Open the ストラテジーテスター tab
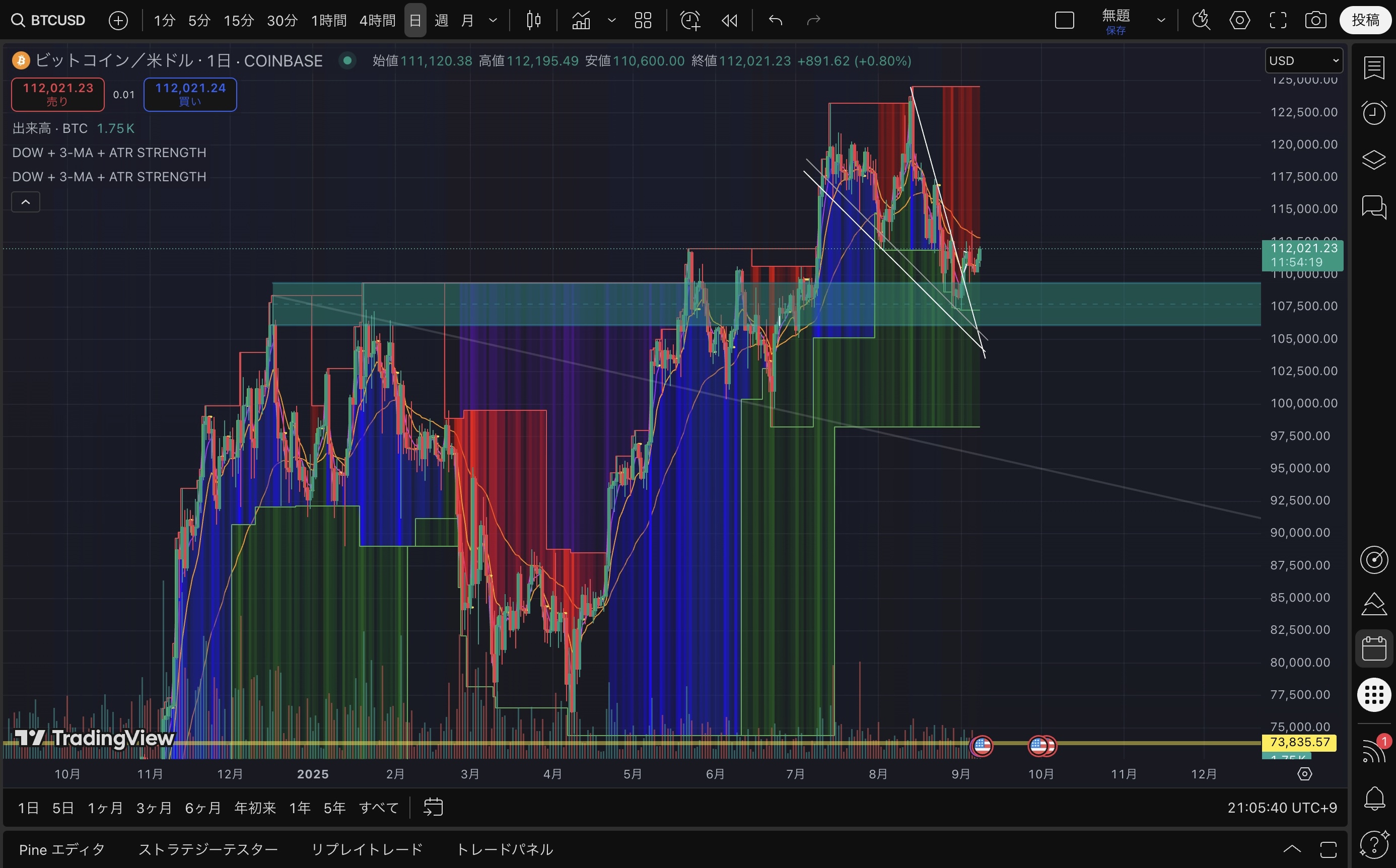The image size is (1396, 868). pos(208,849)
